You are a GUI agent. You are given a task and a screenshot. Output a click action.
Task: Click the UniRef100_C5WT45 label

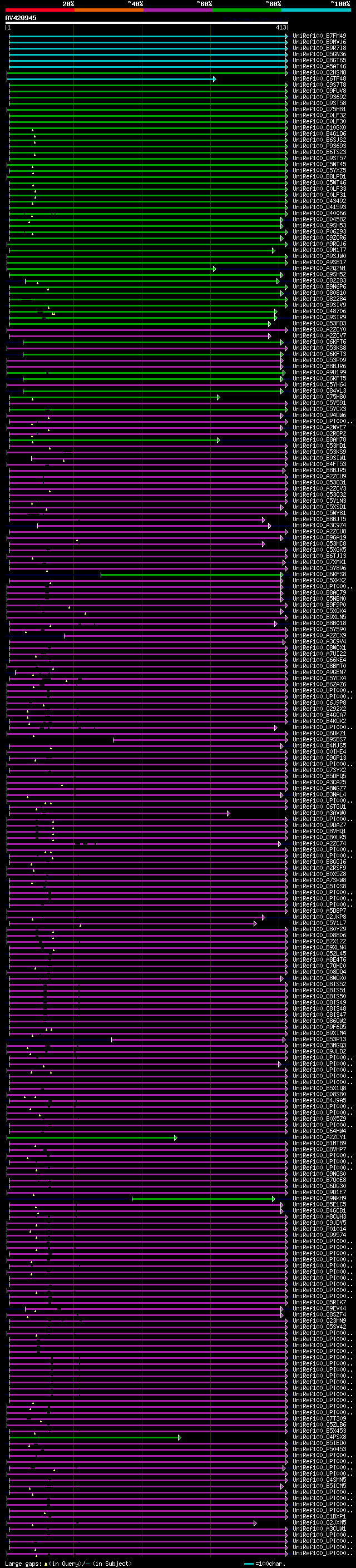pyautogui.click(x=319, y=164)
